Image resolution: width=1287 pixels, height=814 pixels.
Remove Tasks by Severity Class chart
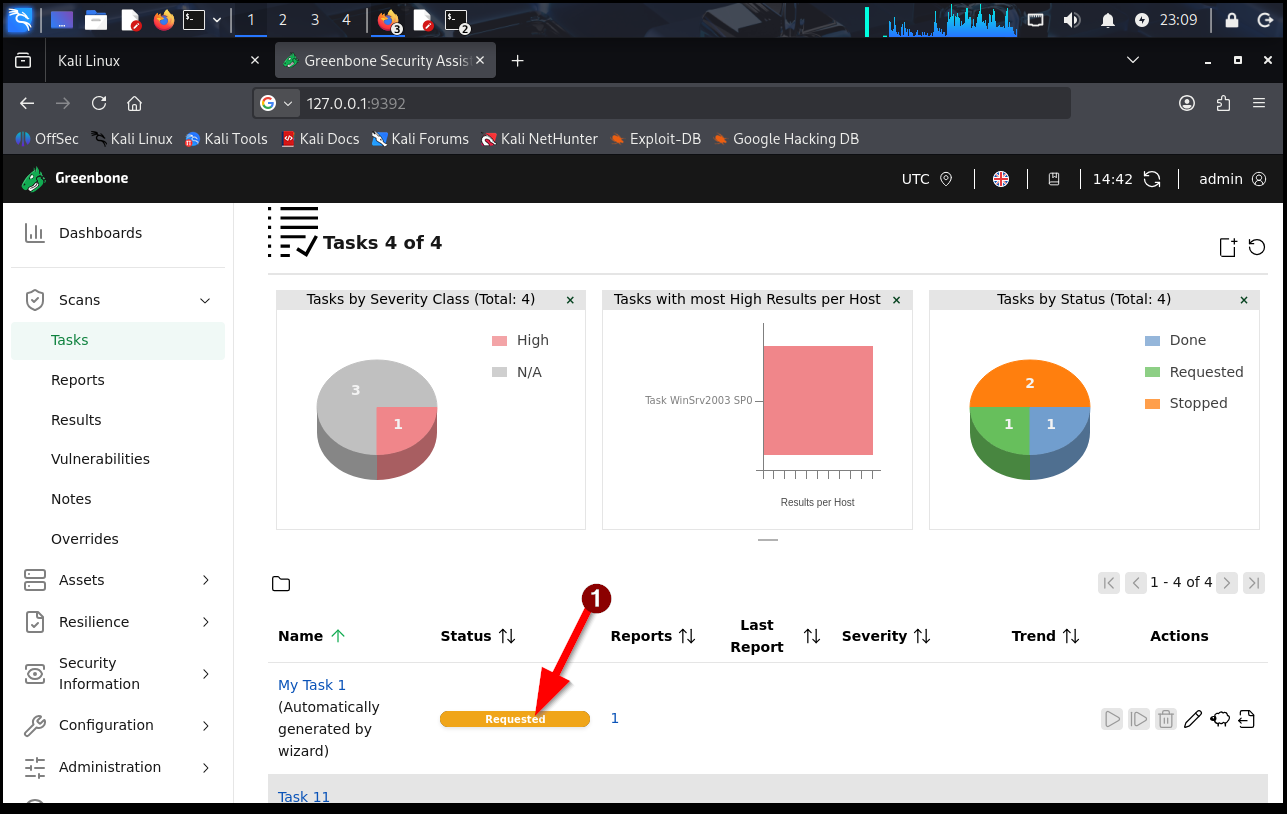pyautogui.click(x=570, y=300)
